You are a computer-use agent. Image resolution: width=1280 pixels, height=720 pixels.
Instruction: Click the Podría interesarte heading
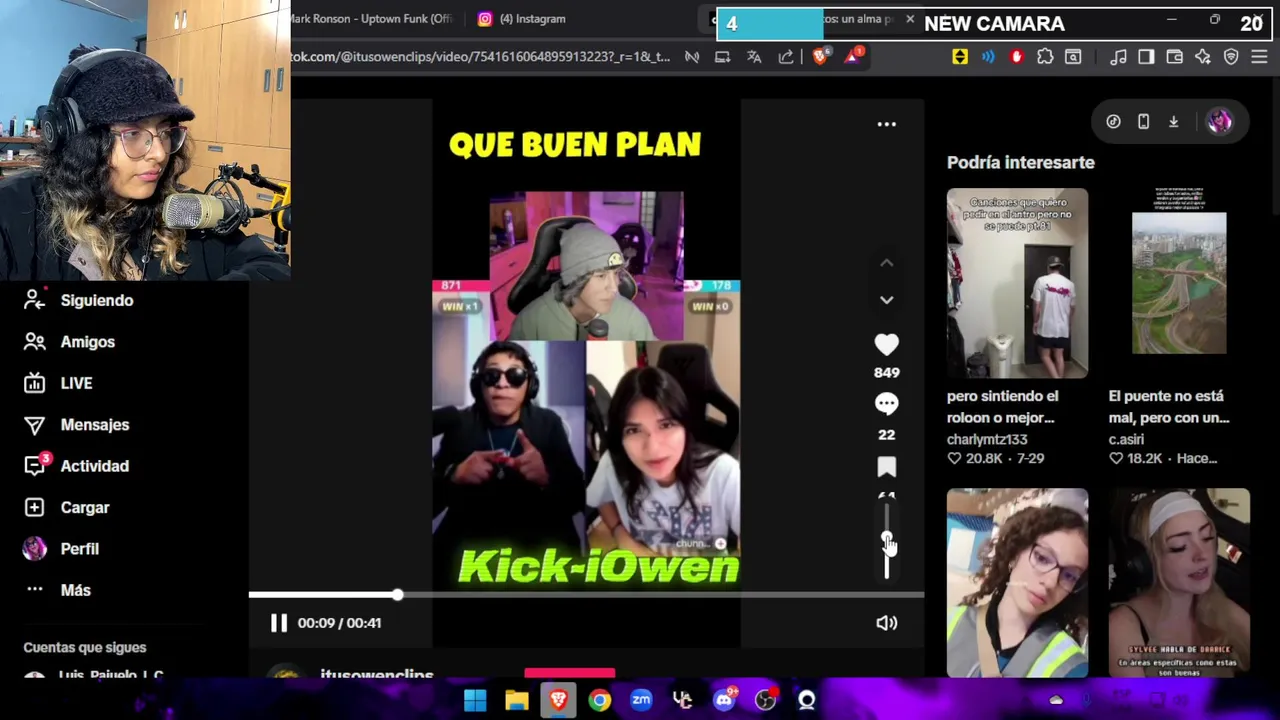click(1020, 162)
